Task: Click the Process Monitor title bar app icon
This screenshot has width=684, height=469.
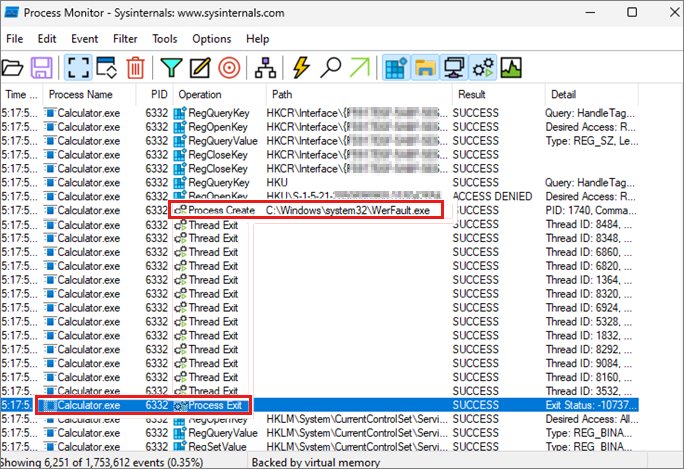Action: tap(11, 13)
